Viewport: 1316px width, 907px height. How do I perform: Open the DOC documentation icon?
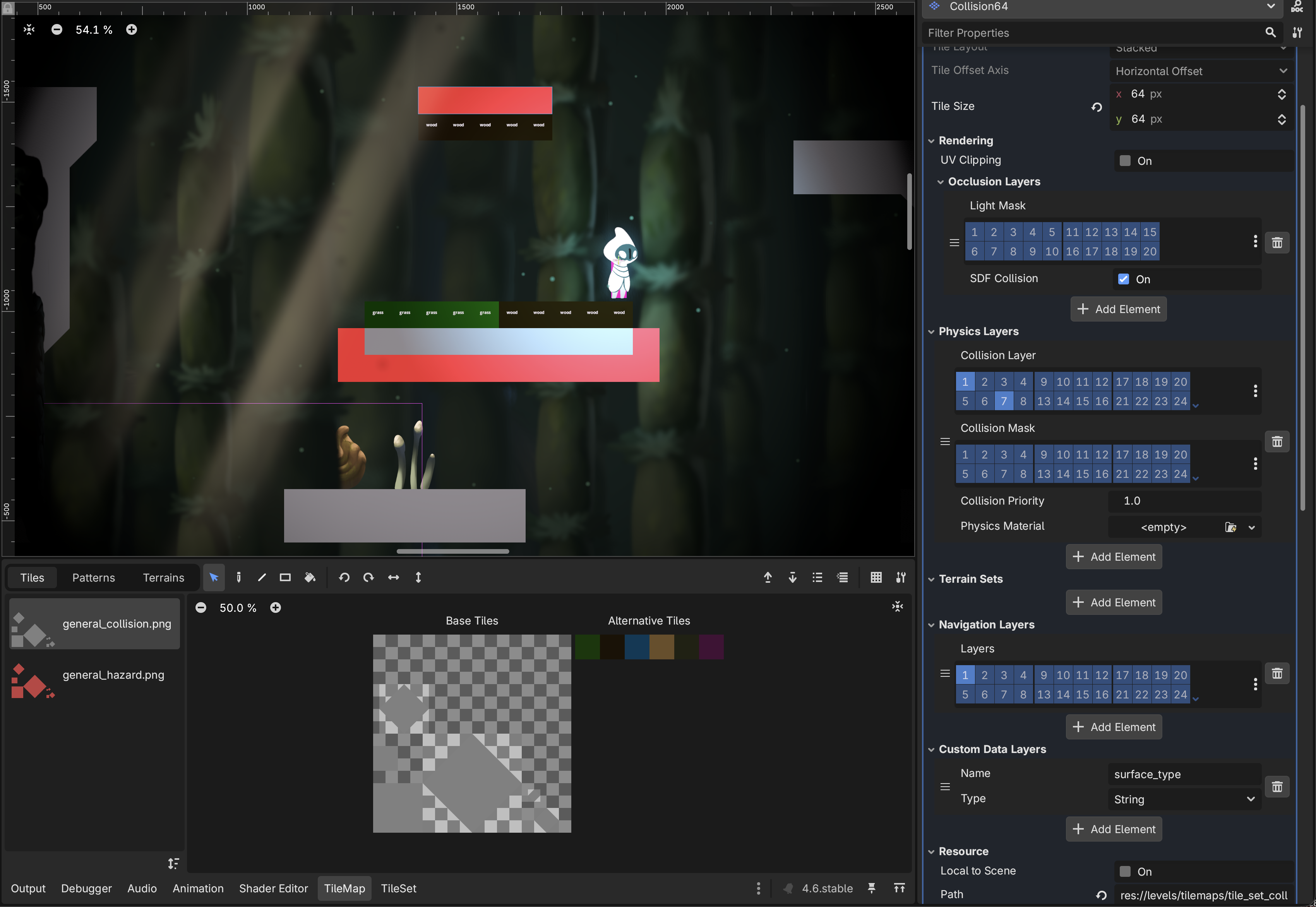coord(1297,6)
